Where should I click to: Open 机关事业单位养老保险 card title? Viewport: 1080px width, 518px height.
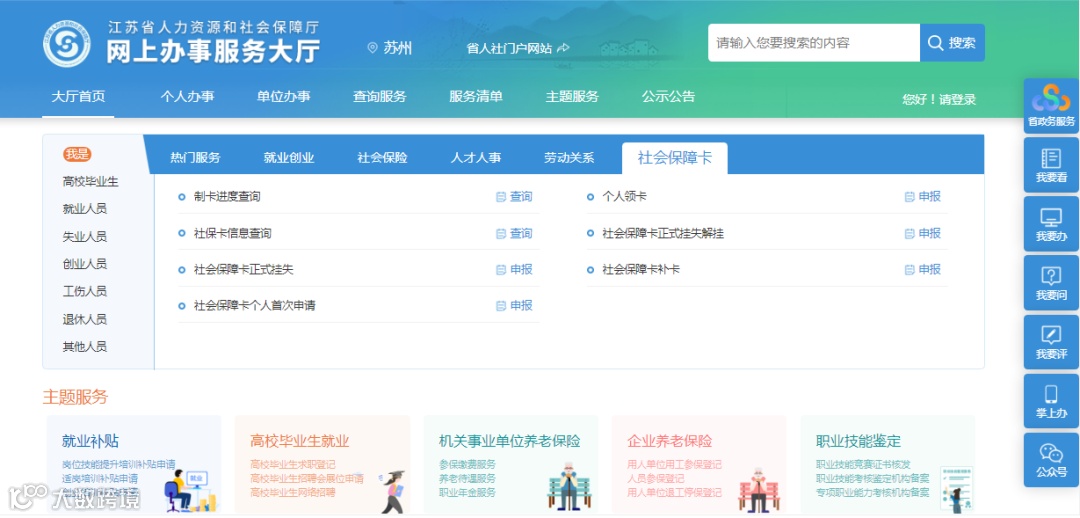pos(510,442)
